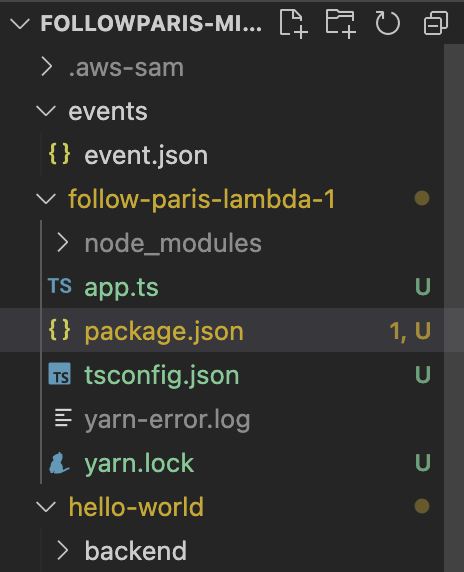Click the log lines icon beside yarn-error.log
464x572 pixels.
pos(63,418)
